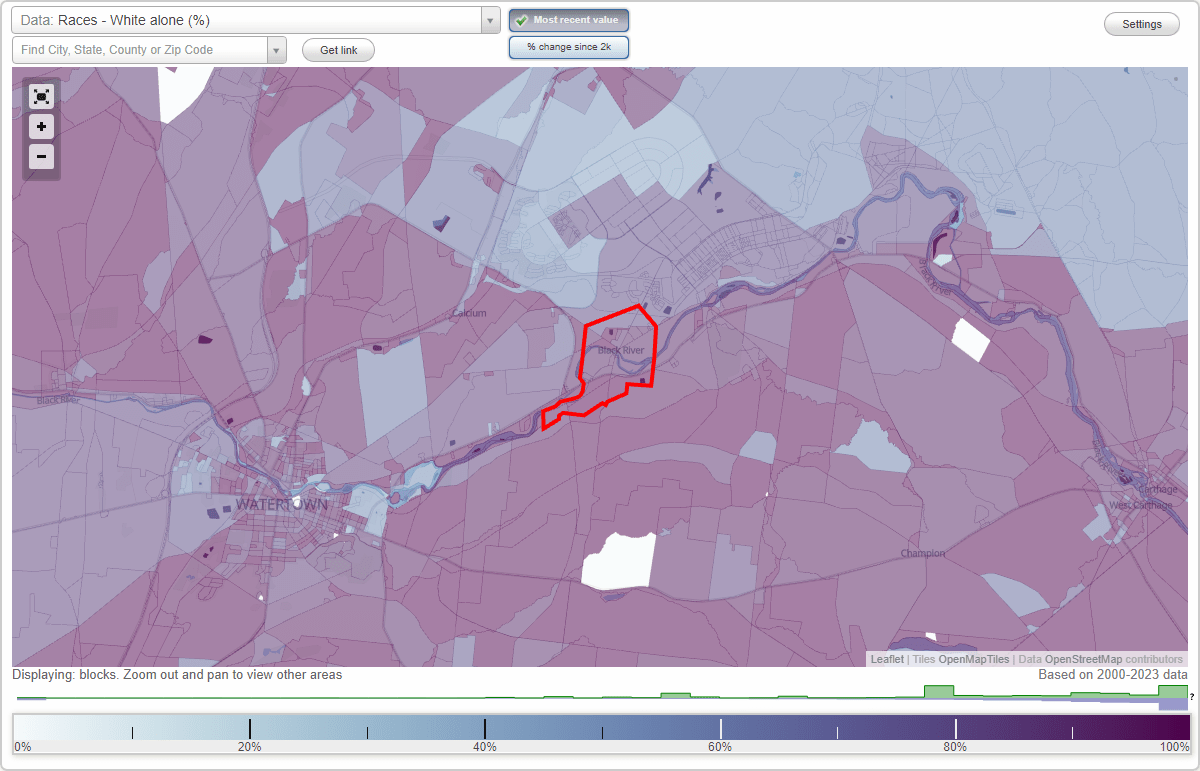
Task: Click the 40% mark on color legend
Action: coord(485,747)
